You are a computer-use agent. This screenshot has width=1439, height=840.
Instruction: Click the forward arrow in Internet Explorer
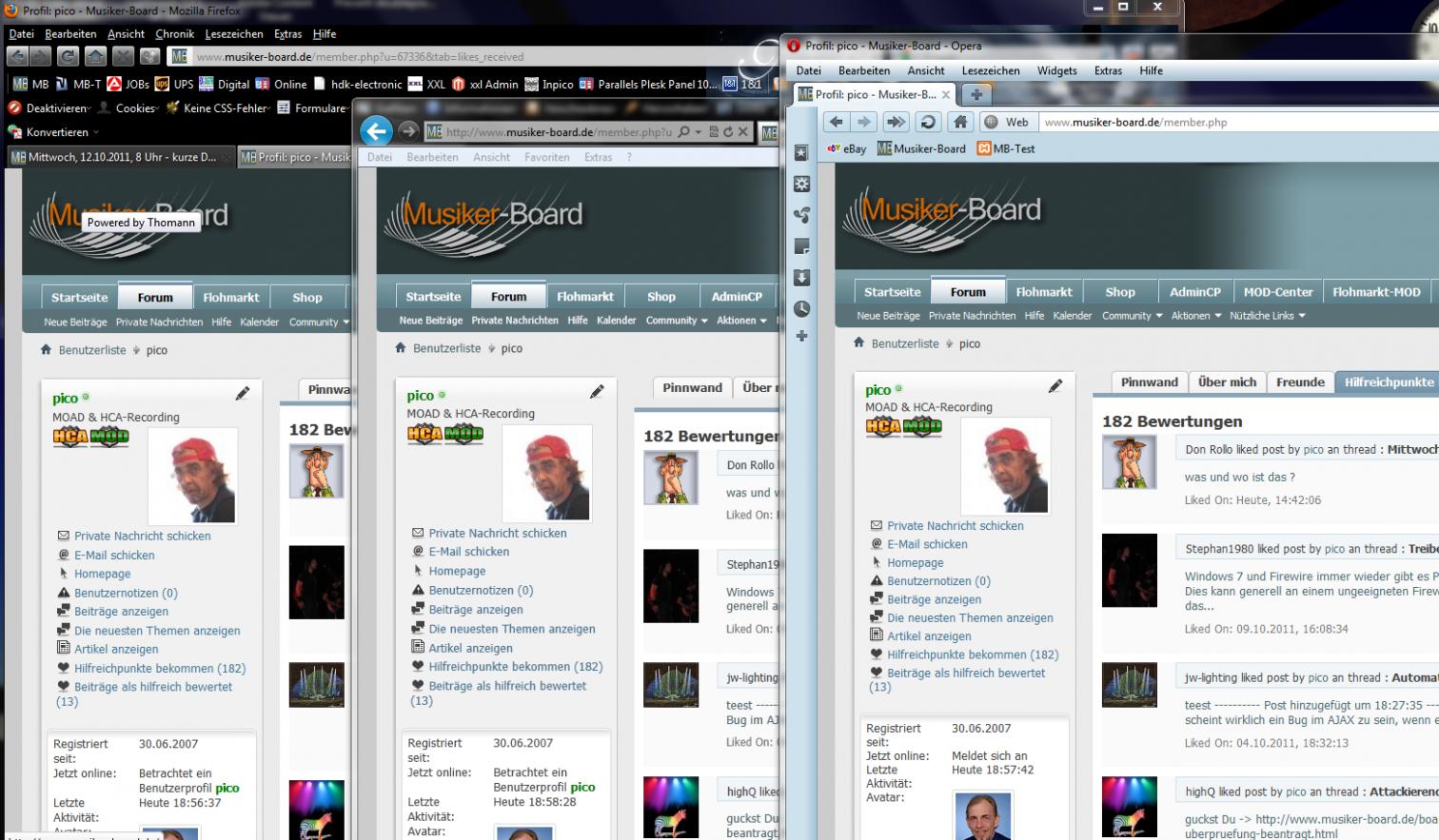[408, 131]
